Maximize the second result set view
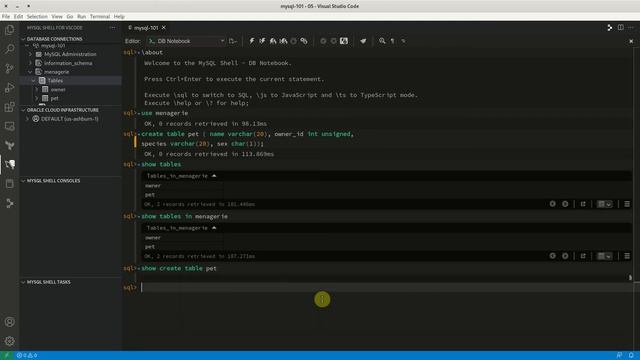This screenshot has width=640, height=360. 583,256
